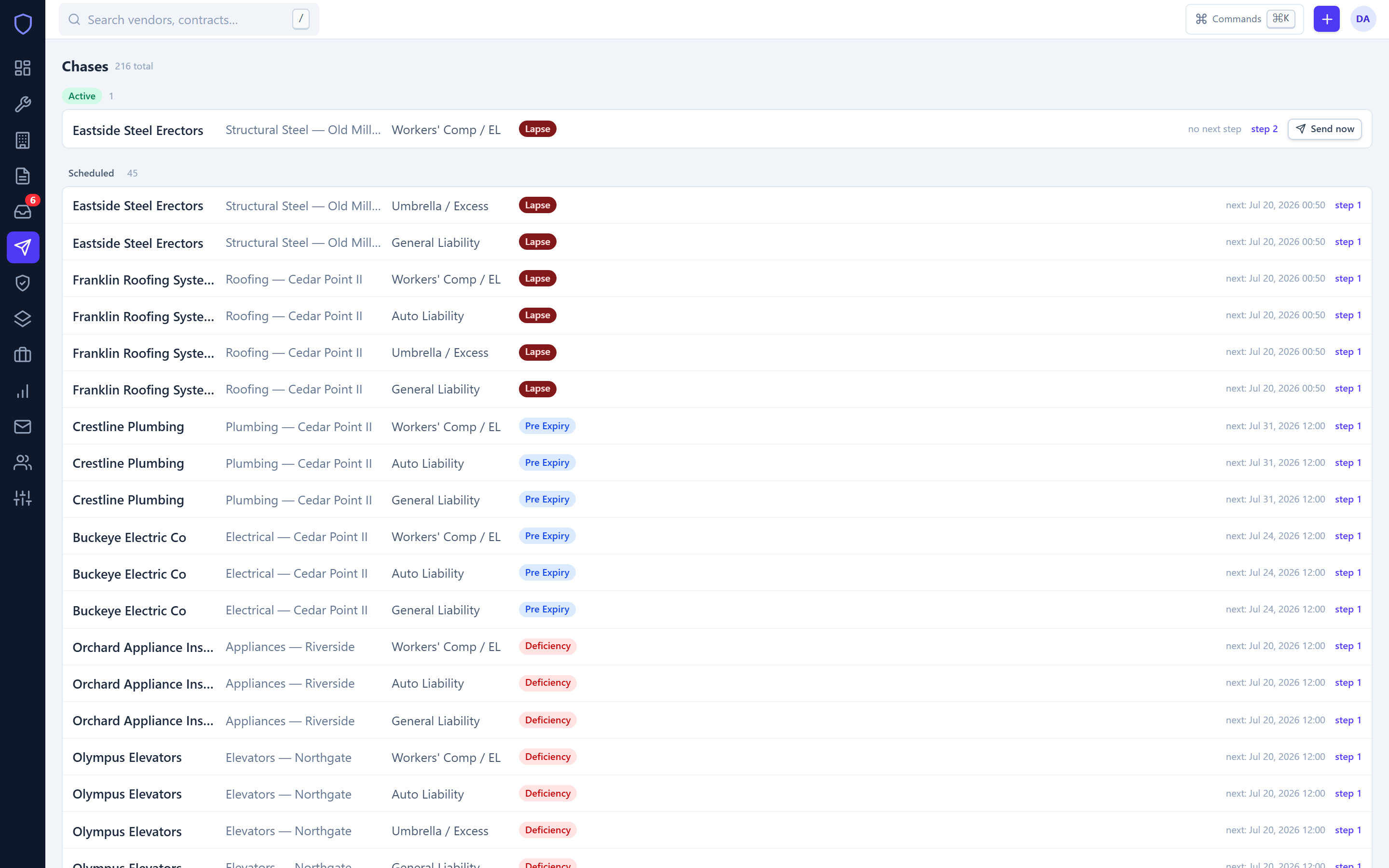Click Elevators — Northgate on Olympus Workers' Comp row

click(288, 757)
